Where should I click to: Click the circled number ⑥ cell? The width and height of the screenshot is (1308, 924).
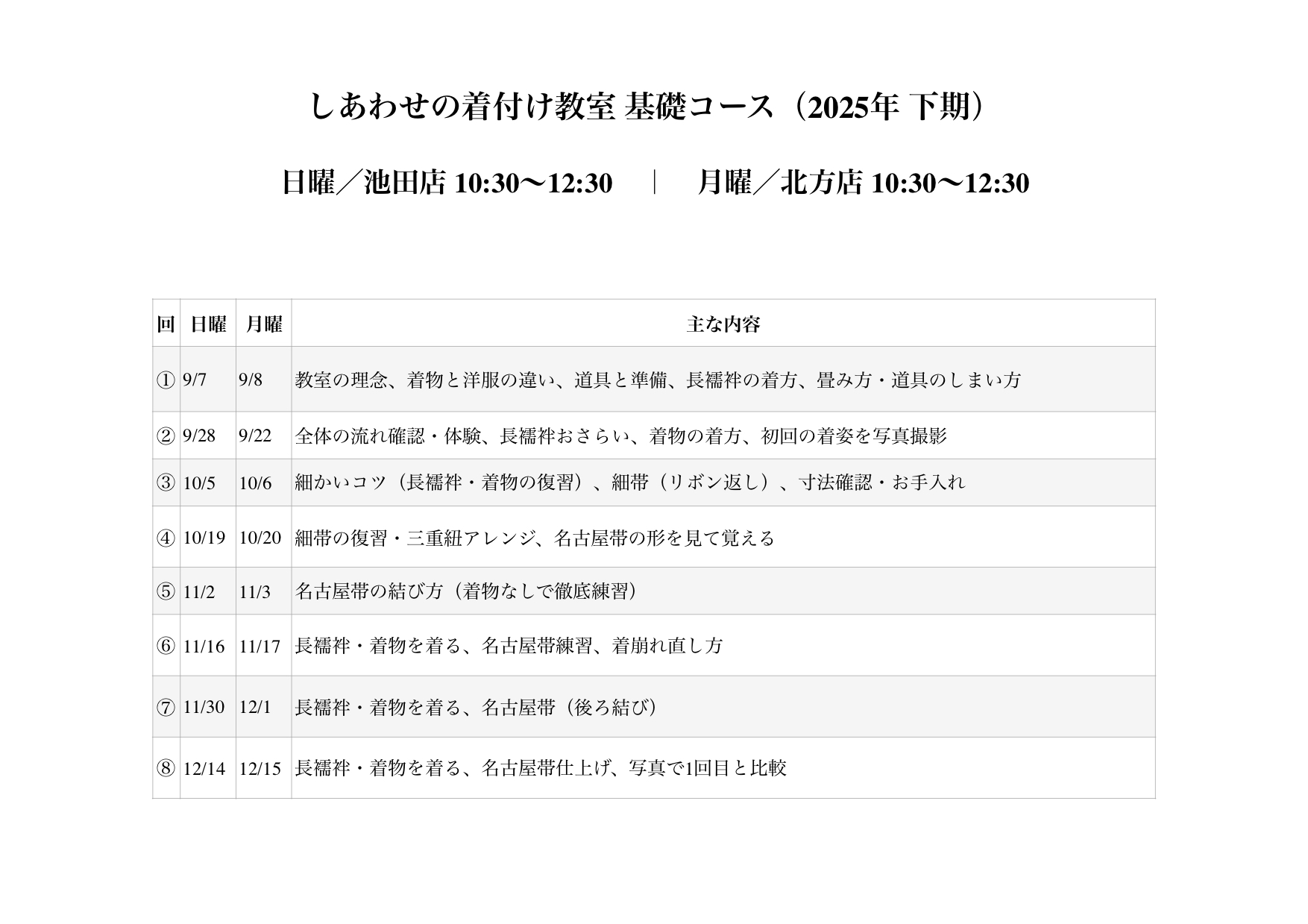(x=166, y=646)
